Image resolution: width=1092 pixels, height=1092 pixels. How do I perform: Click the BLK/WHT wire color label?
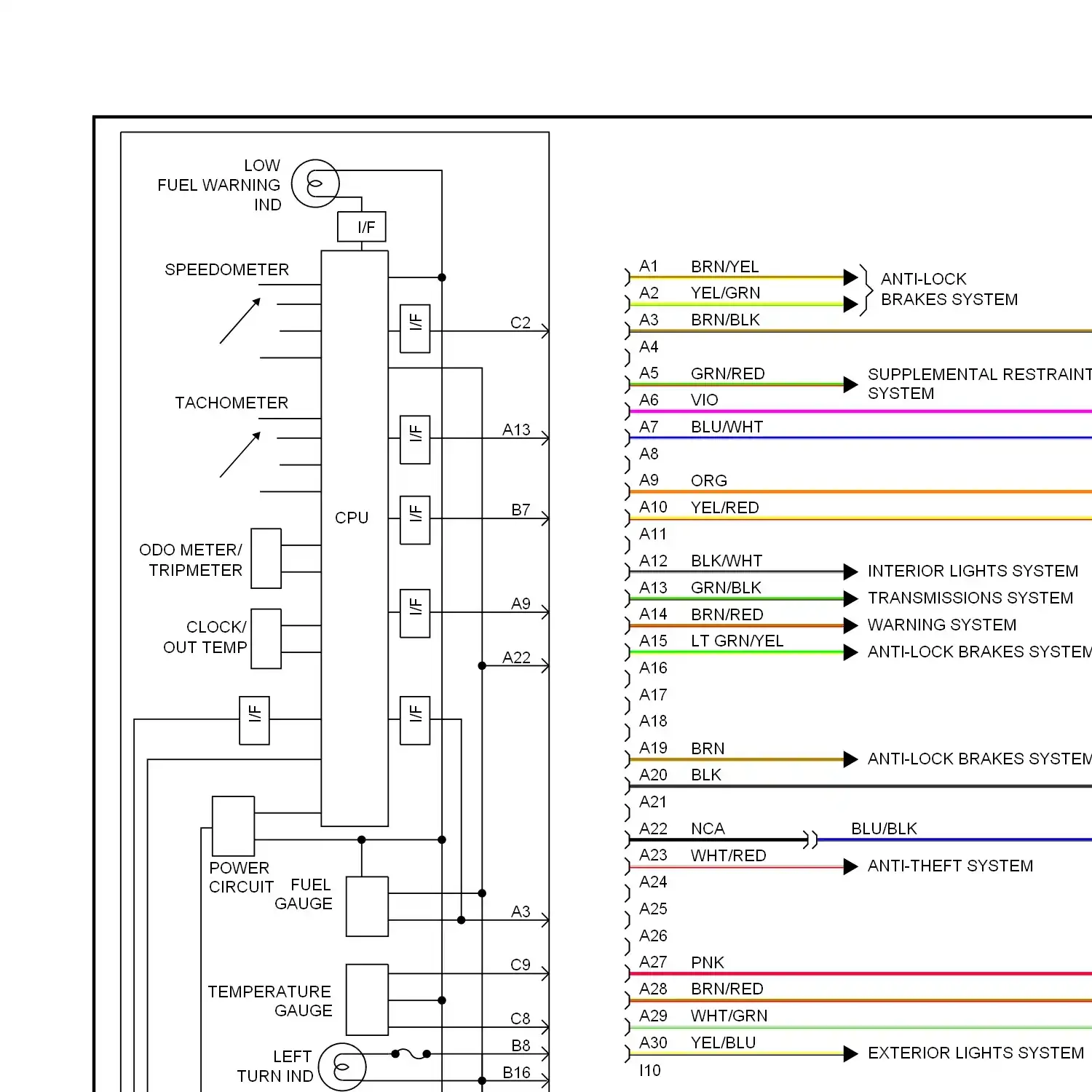[727, 561]
